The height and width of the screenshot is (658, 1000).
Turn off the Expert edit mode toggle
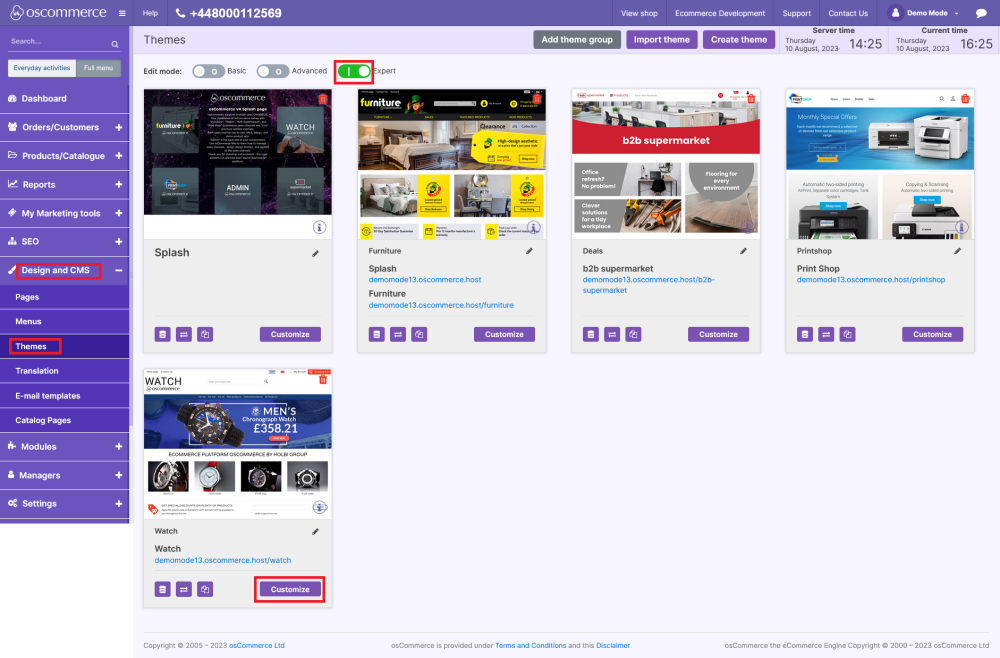pyautogui.click(x=353, y=71)
